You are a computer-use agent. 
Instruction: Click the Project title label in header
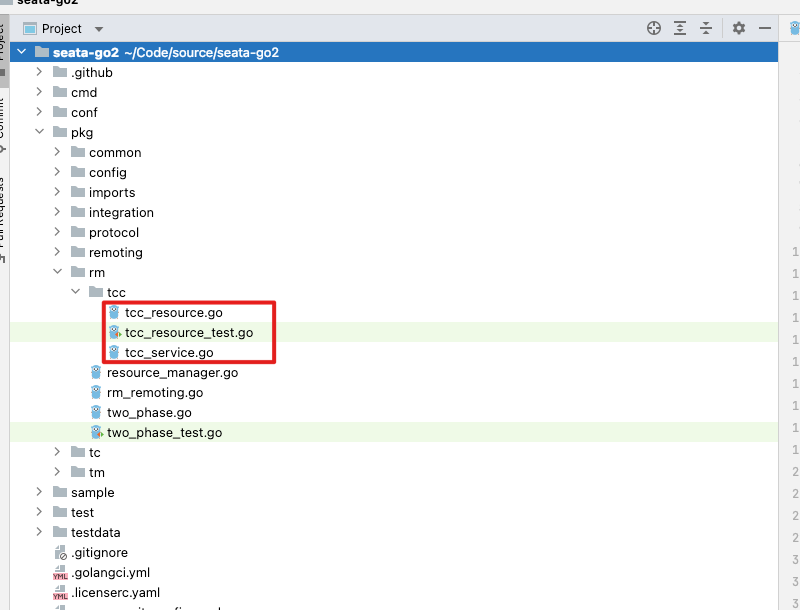coord(62,29)
